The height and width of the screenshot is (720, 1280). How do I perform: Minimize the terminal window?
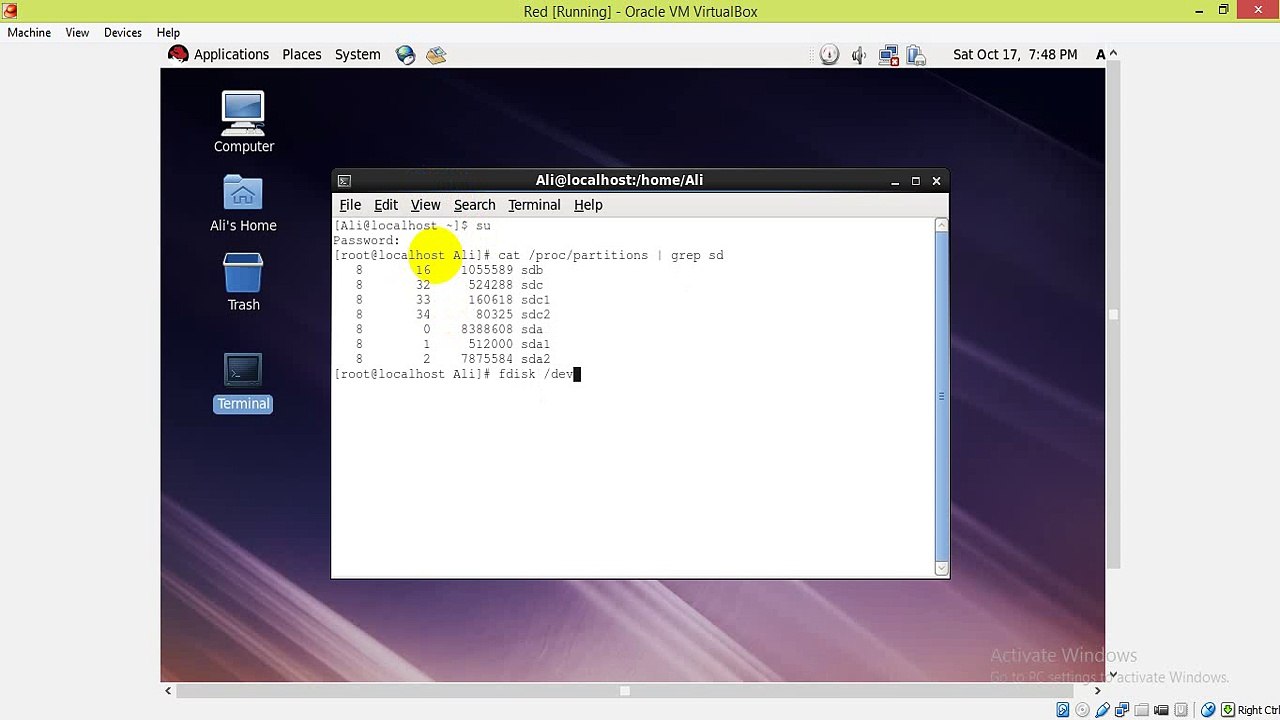(895, 181)
